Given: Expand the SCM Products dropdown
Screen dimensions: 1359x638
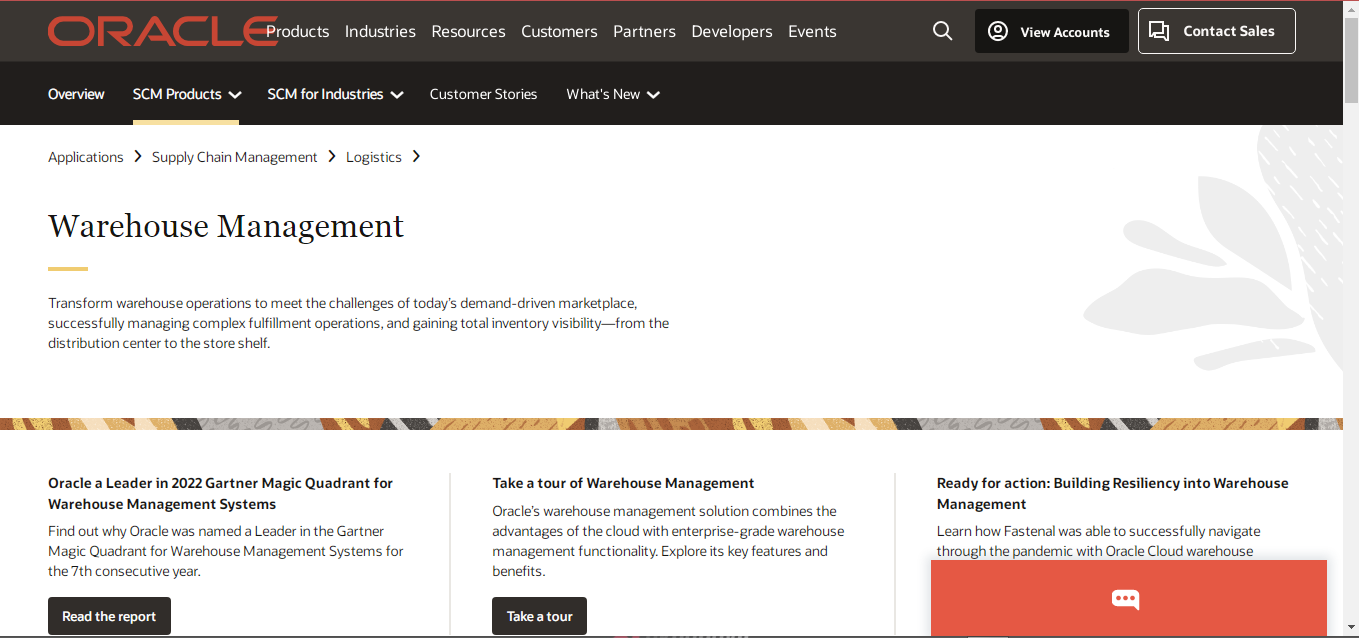Looking at the screenshot, I should tap(187, 94).
